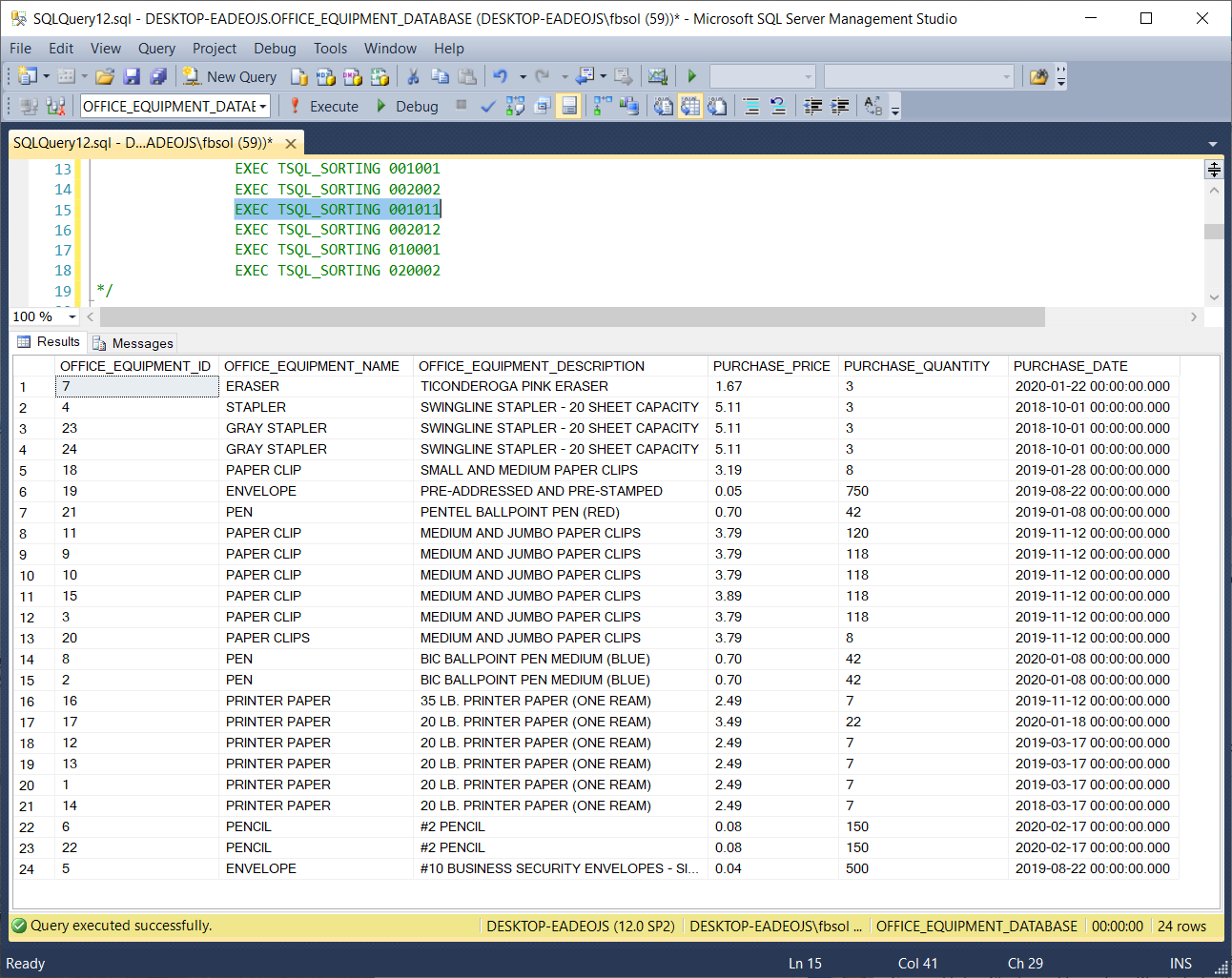The width and height of the screenshot is (1232, 978).
Task: Click the editor horizontal scrollbar
Action: coord(572,316)
